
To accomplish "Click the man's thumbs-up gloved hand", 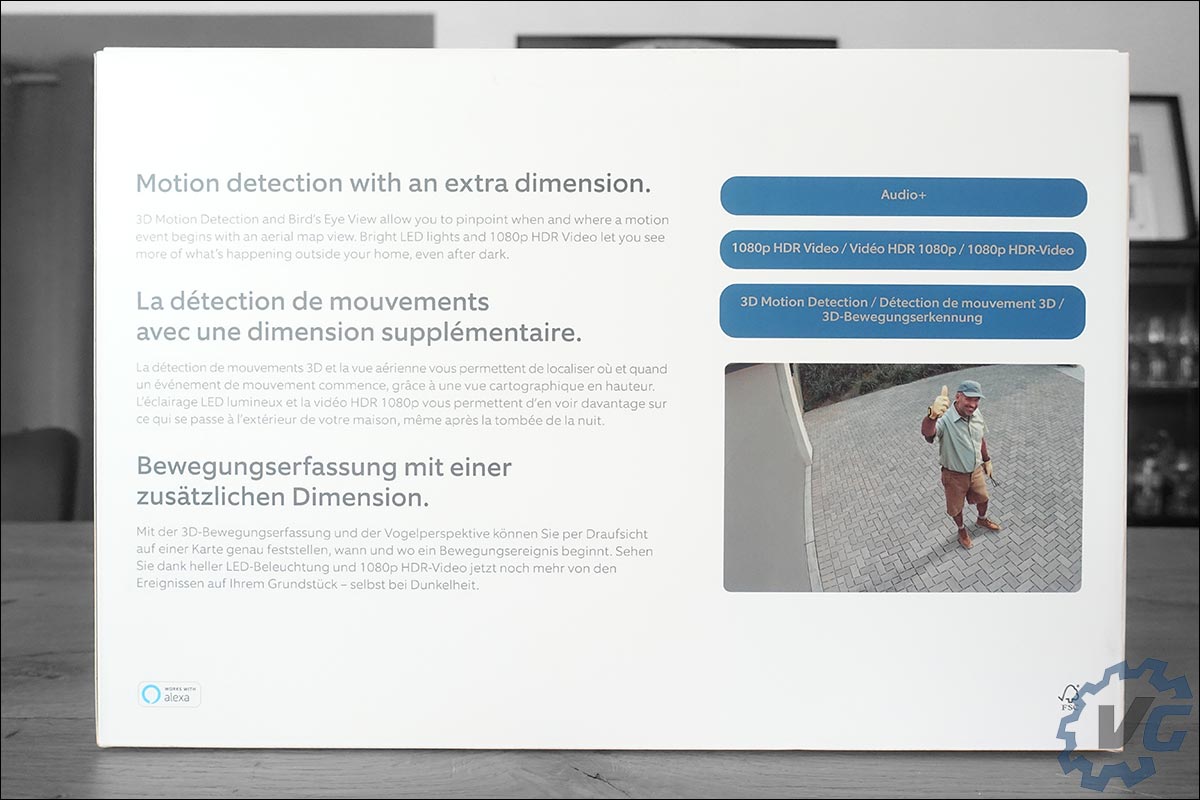I will [938, 402].
